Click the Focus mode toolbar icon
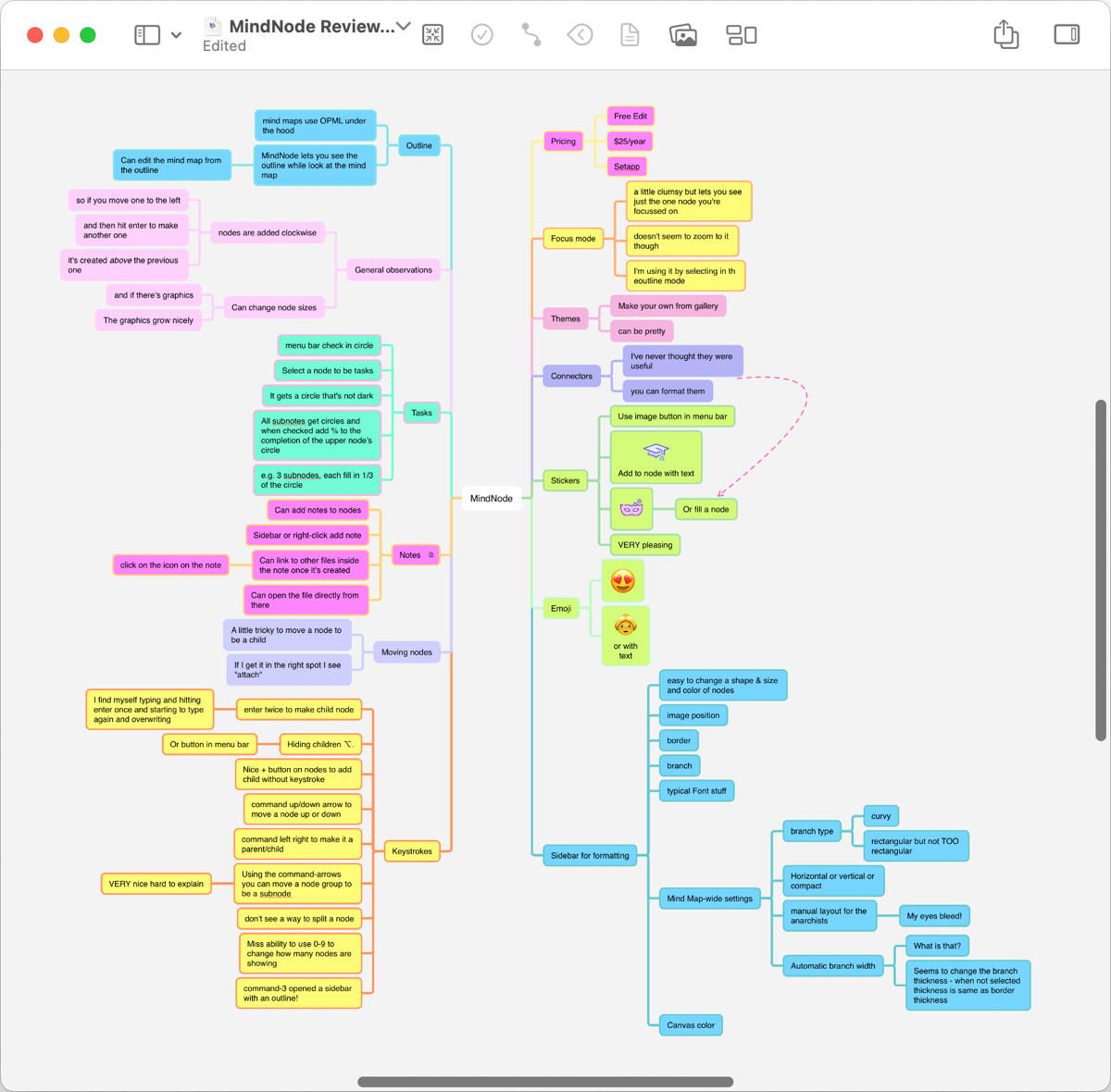 point(432,35)
